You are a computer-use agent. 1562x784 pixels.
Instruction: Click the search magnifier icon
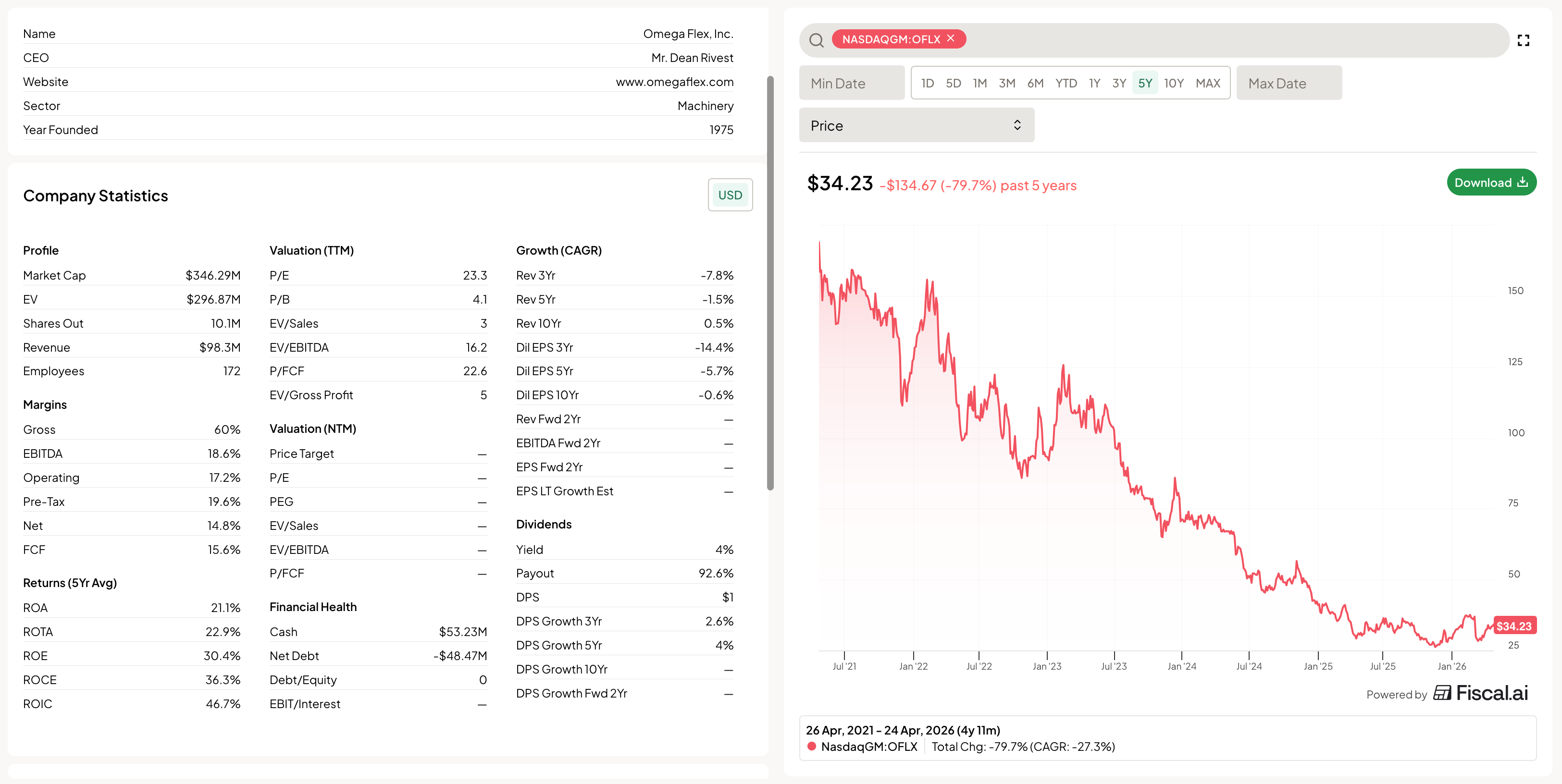[x=816, y=40]
